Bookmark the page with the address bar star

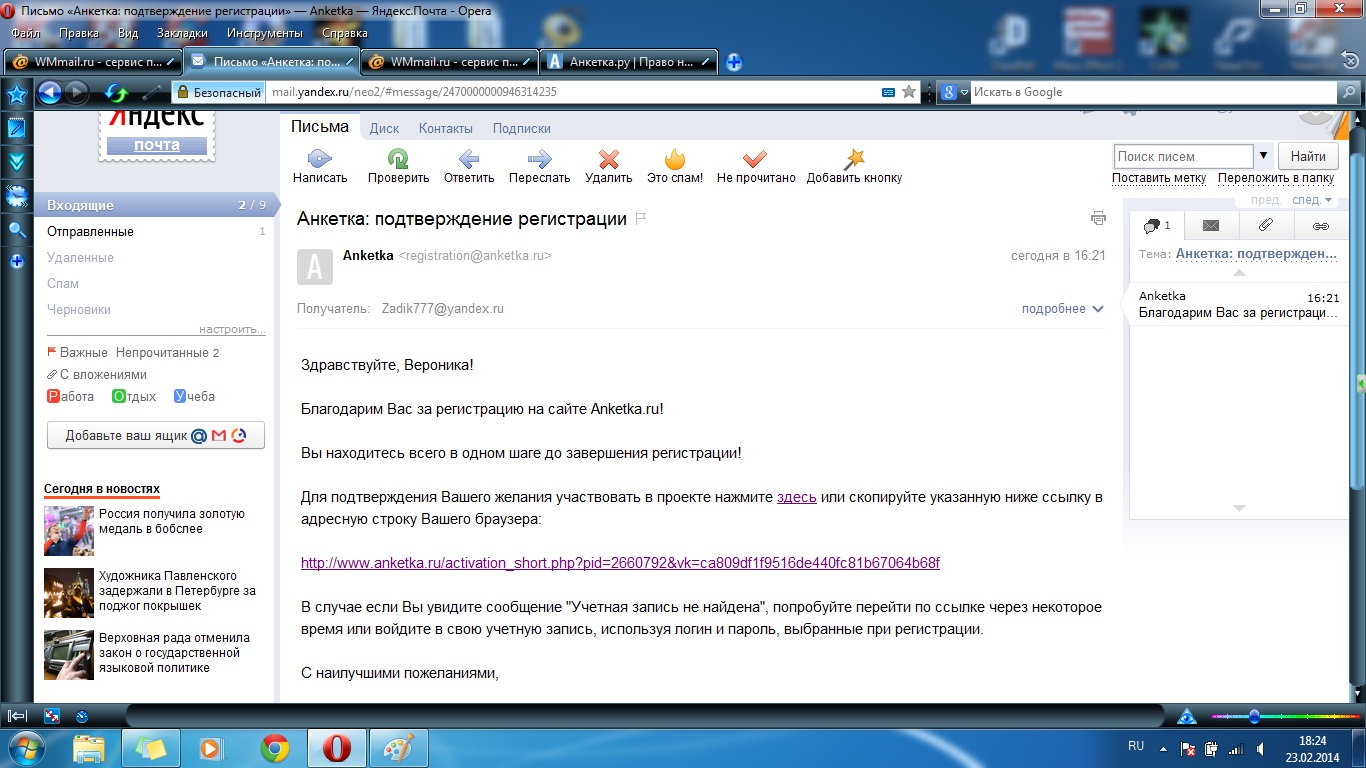click(909, 92)
